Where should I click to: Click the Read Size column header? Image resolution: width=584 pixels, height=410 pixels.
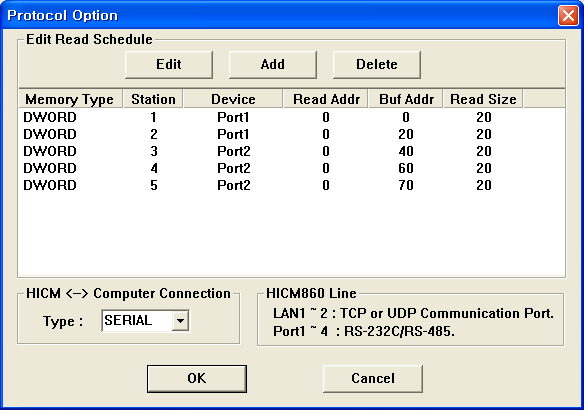pyautogui.click(x=483, y=99)
